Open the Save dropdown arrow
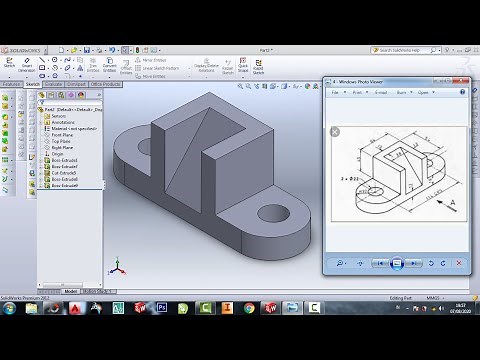The width and height of the screenshot is (480, 360). (x=92, y=50)
